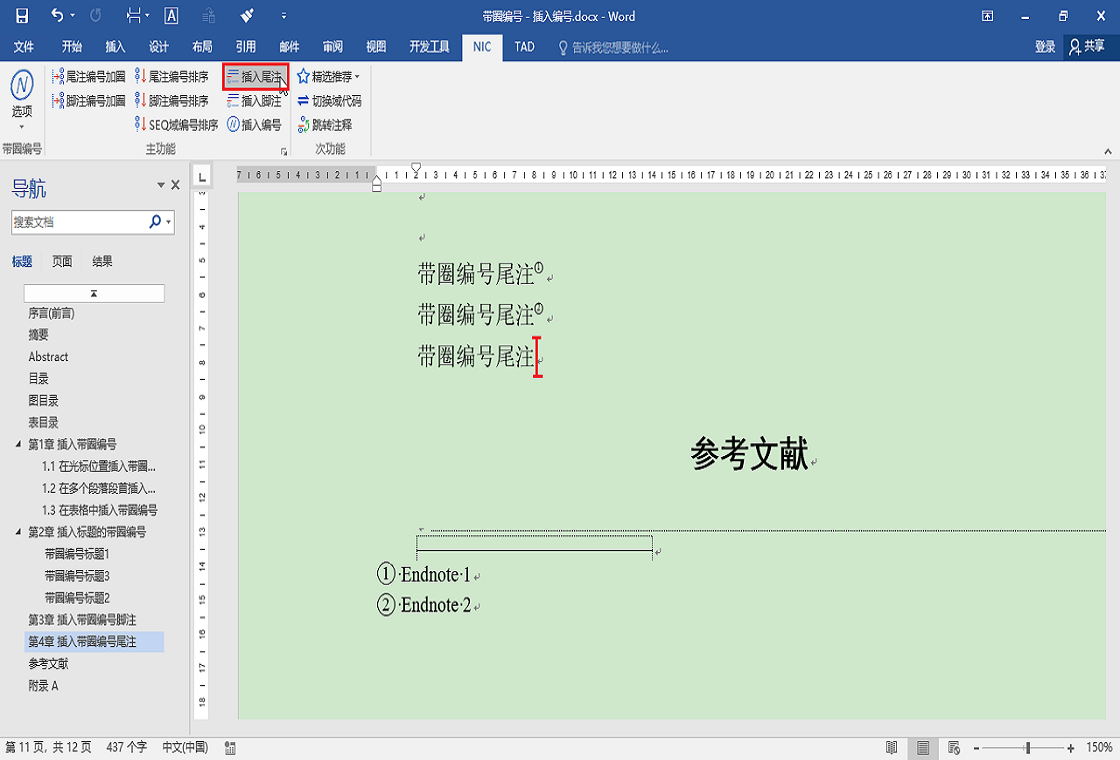Undo the last action

point(57,16)
